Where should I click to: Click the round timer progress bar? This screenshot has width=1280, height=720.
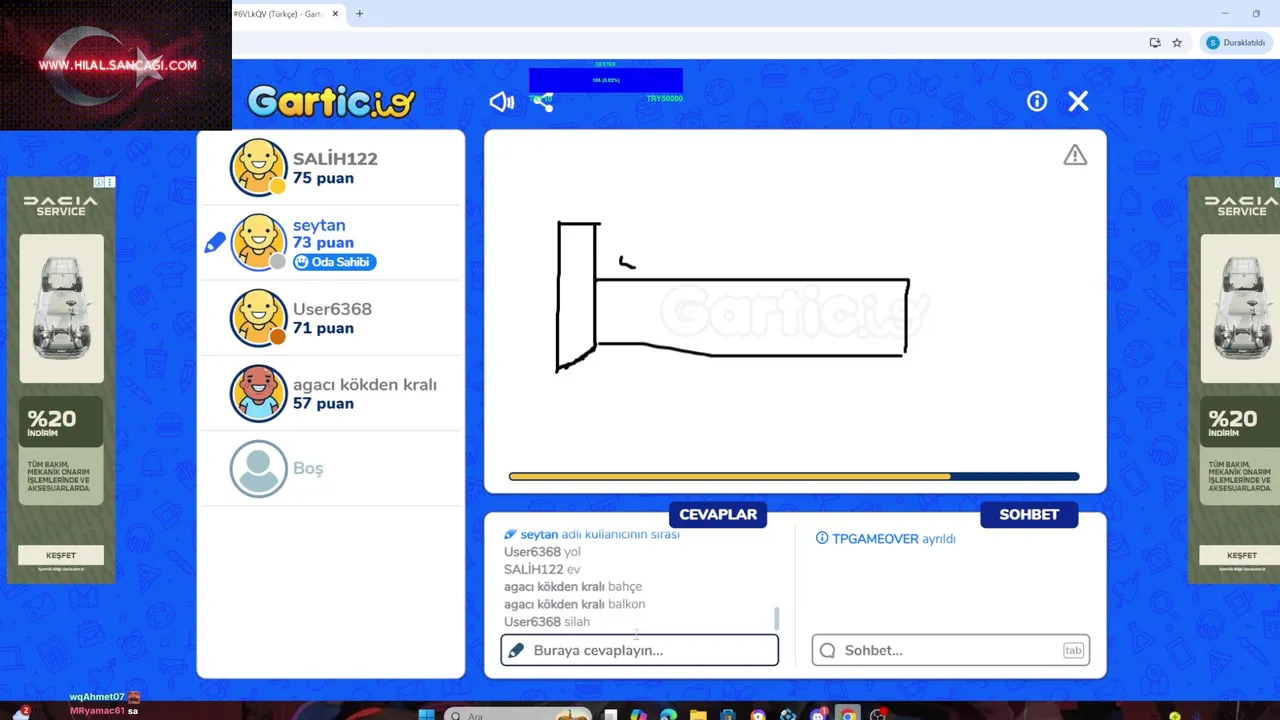click(794, 477)
